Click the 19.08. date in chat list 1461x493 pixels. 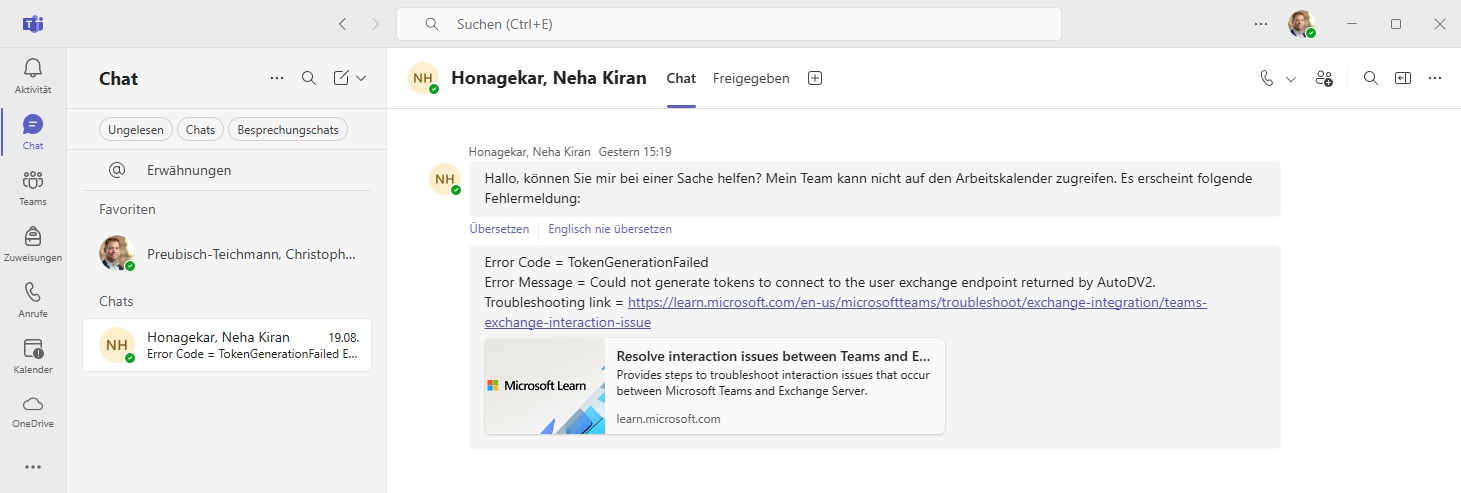(343, 337)
